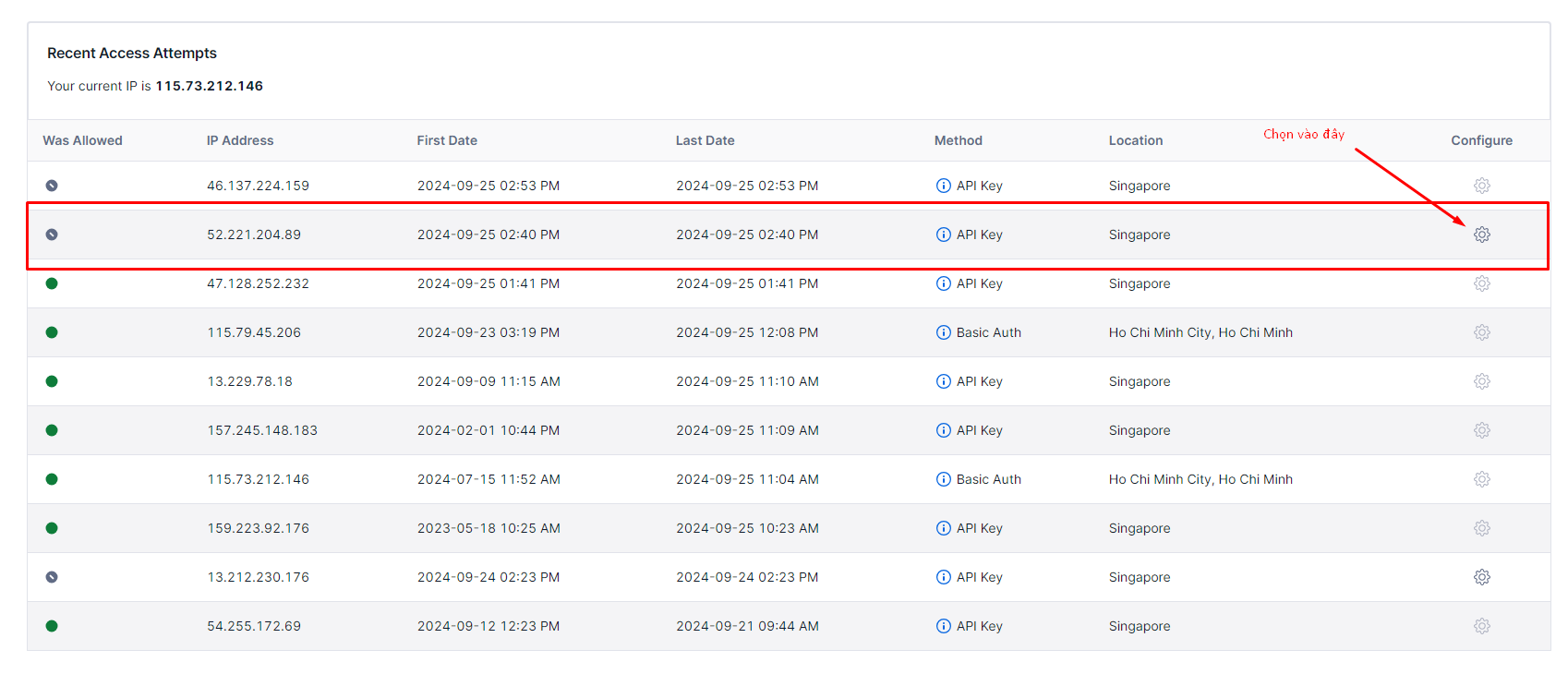Click configure gear for IP 54.255.172.69
This screenshot has width=1568, height=674.
pyautogui.click(x=1481, y=626)
